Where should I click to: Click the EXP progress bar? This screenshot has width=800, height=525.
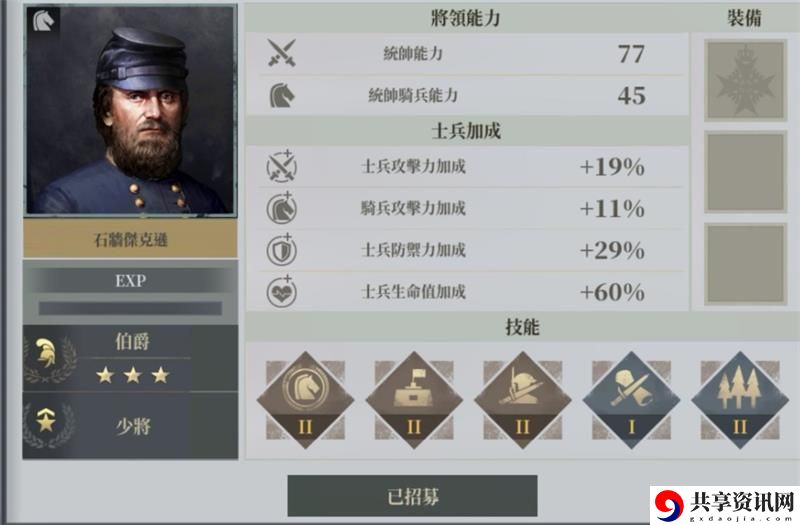coord(130,308)
